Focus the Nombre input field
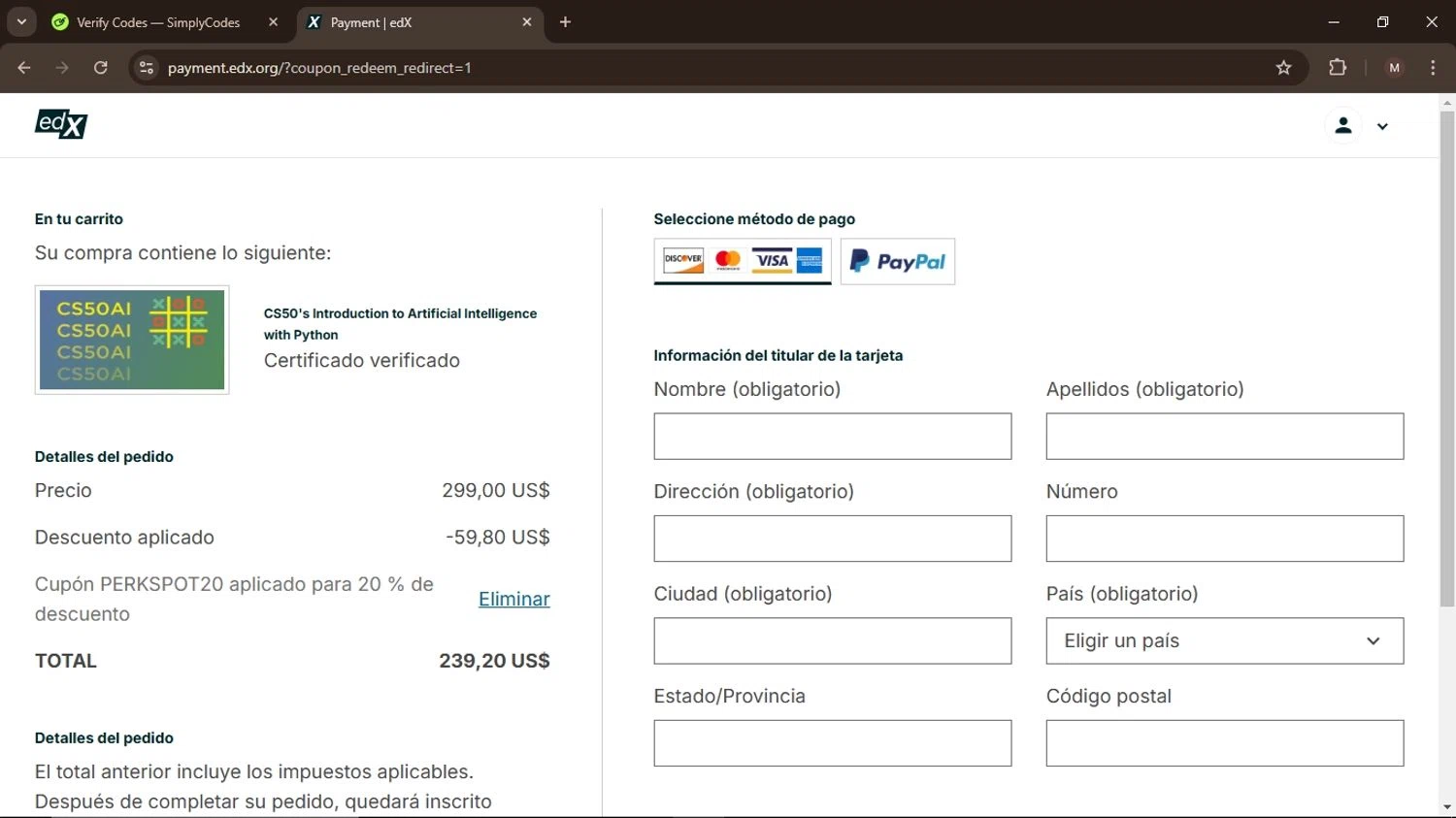Viewport: 1456px width, 818px height. (833, 437)
